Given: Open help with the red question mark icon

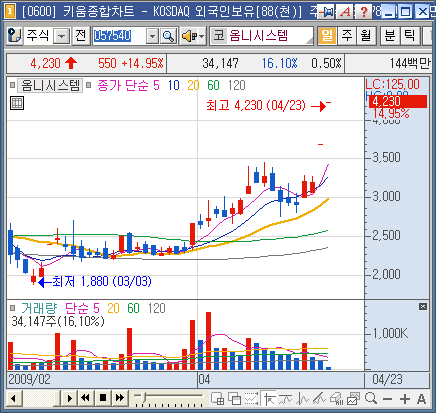Looking at the screenshot, I should 364,12.
